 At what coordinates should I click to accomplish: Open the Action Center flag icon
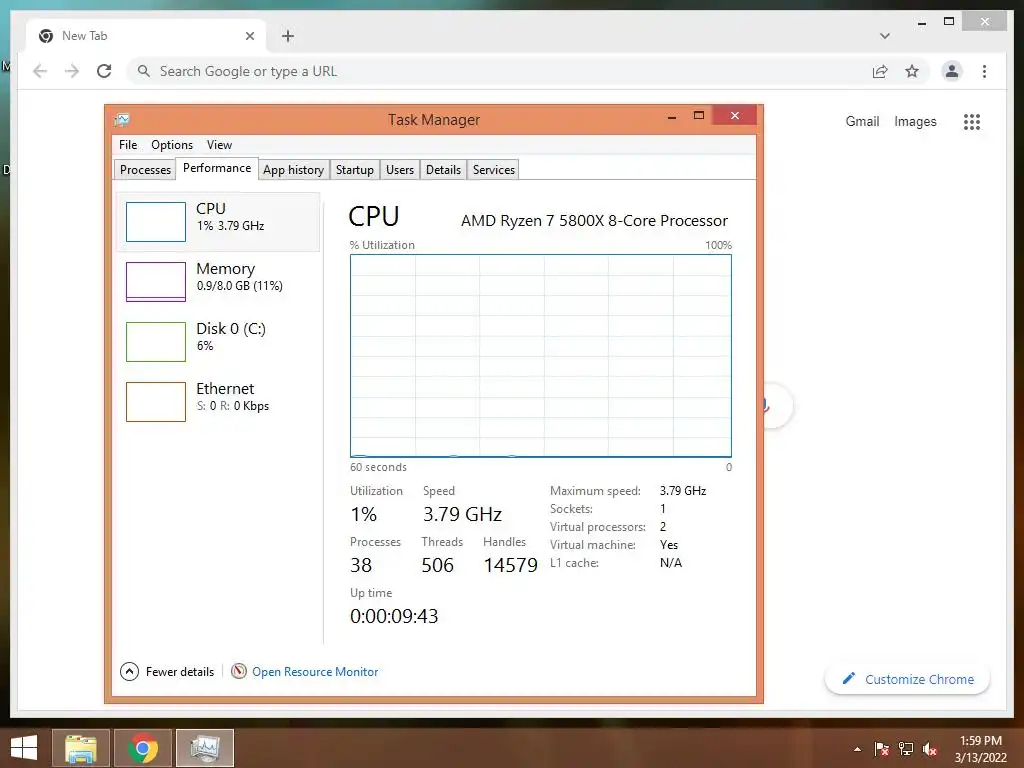881,749
